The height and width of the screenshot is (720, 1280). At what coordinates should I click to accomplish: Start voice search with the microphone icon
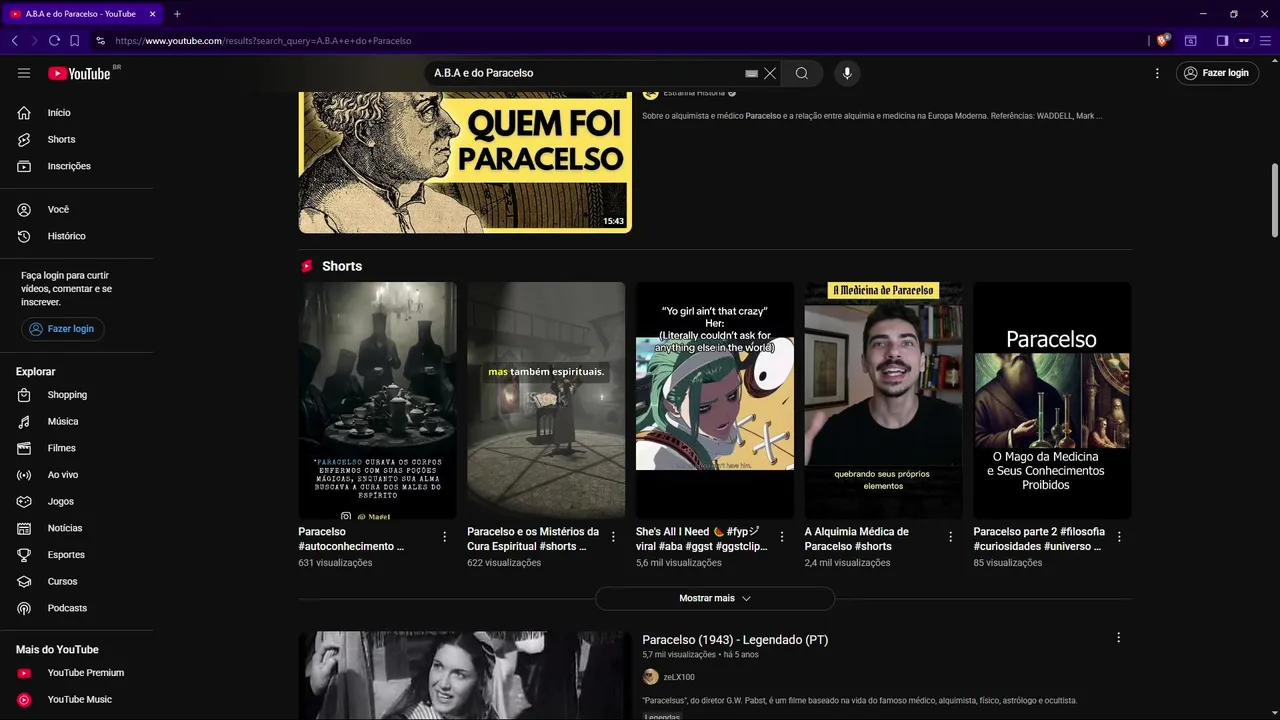tap(847, 73)
